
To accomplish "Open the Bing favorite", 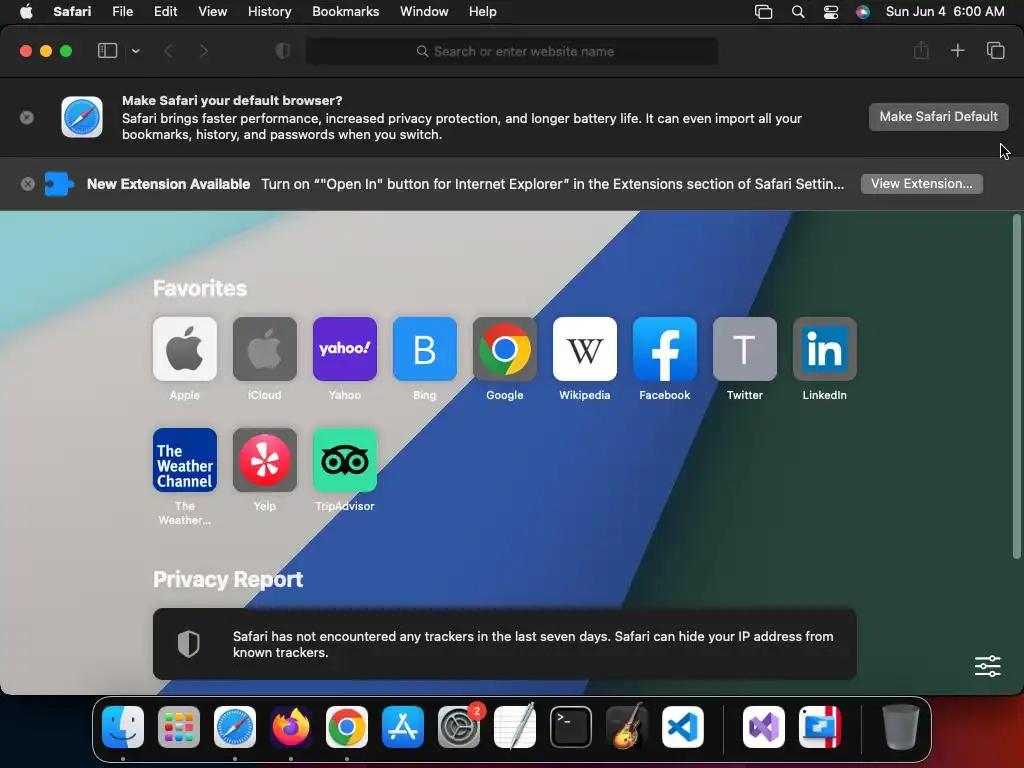I will pos(424,349).
